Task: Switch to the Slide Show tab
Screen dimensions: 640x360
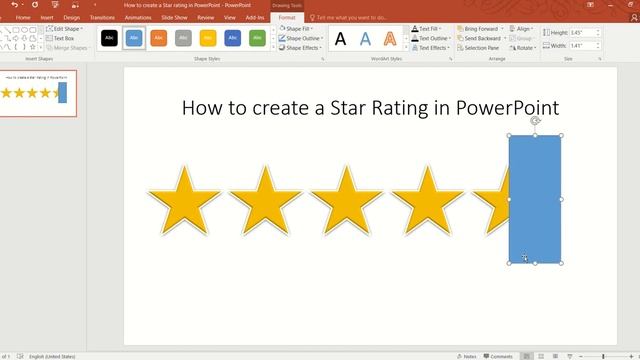Action: click(x=174, y=18)
